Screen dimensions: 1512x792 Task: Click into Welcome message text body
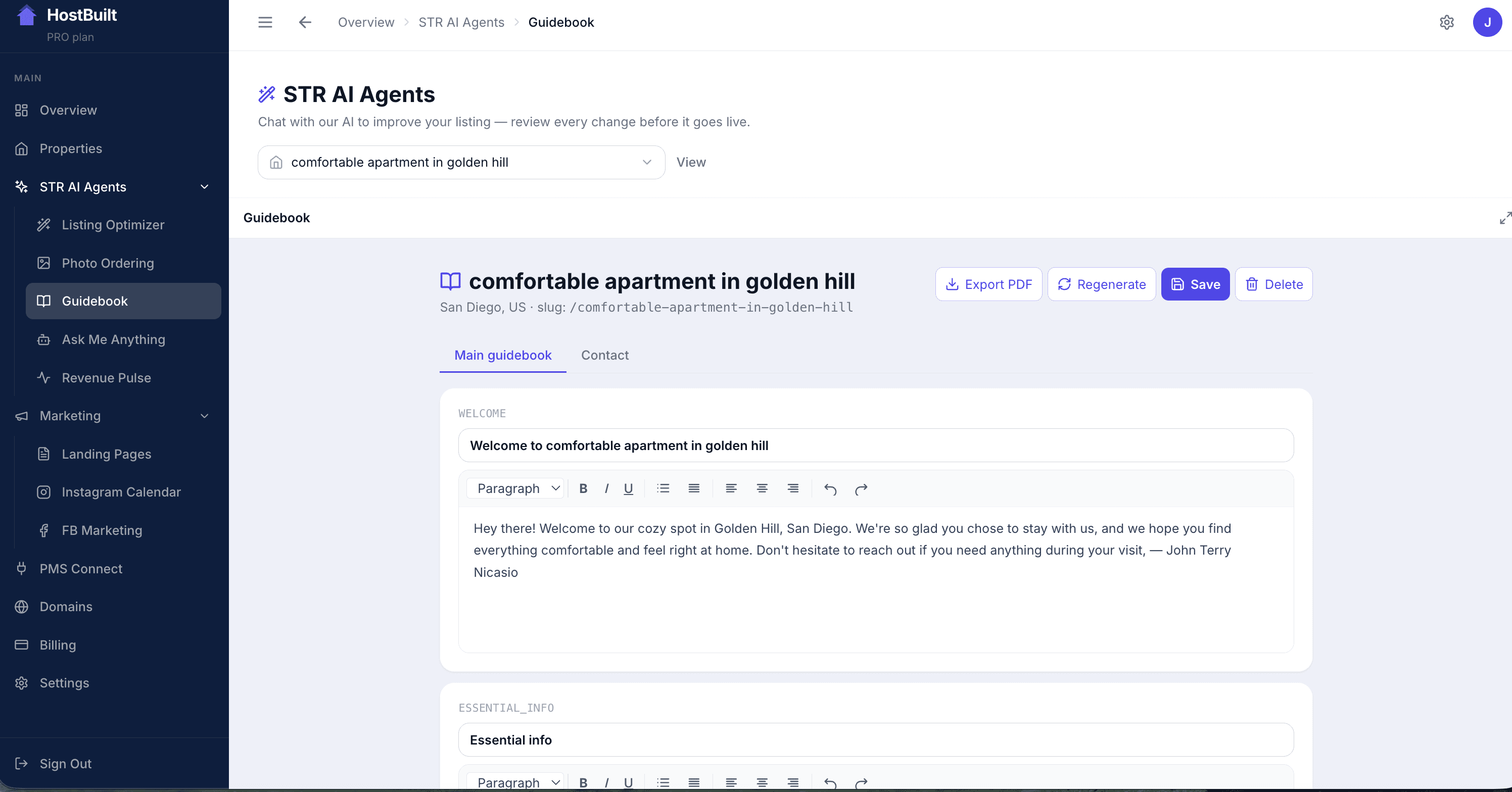[x=876, y=579]
